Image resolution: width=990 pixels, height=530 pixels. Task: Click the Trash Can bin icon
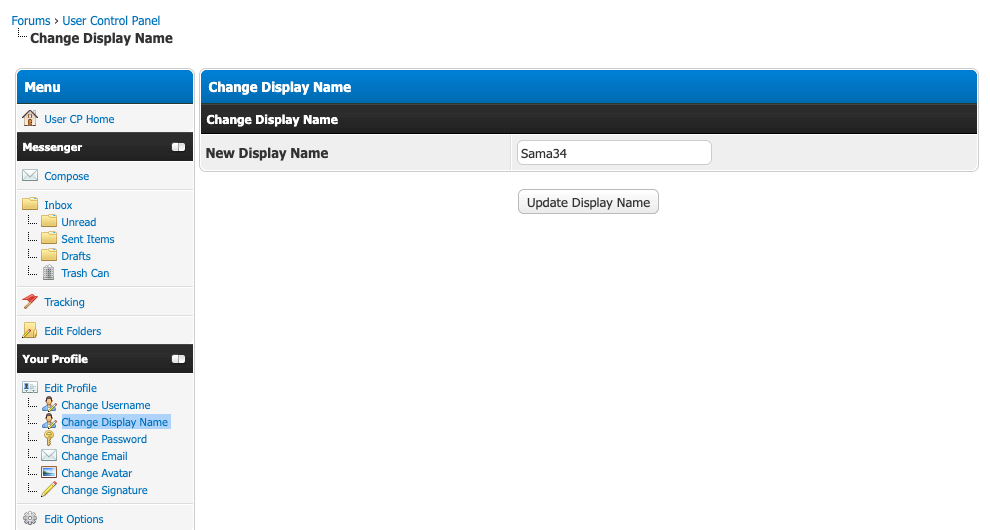coord(49,272)
